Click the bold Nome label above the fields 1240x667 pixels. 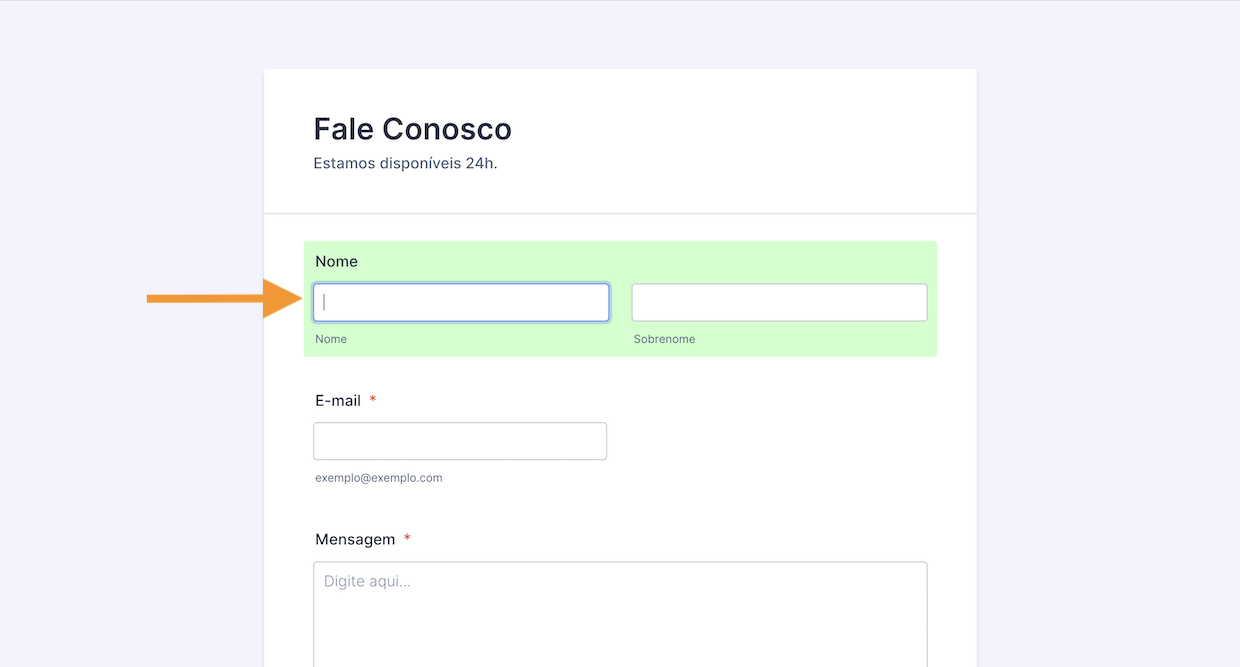[x=336, y=261]
